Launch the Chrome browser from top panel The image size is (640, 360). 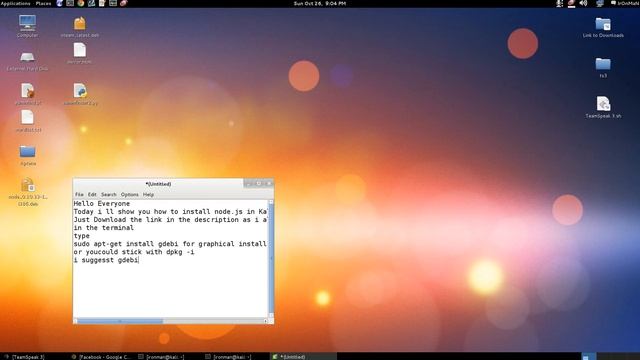pyautogui.click(x=81, y=3)
